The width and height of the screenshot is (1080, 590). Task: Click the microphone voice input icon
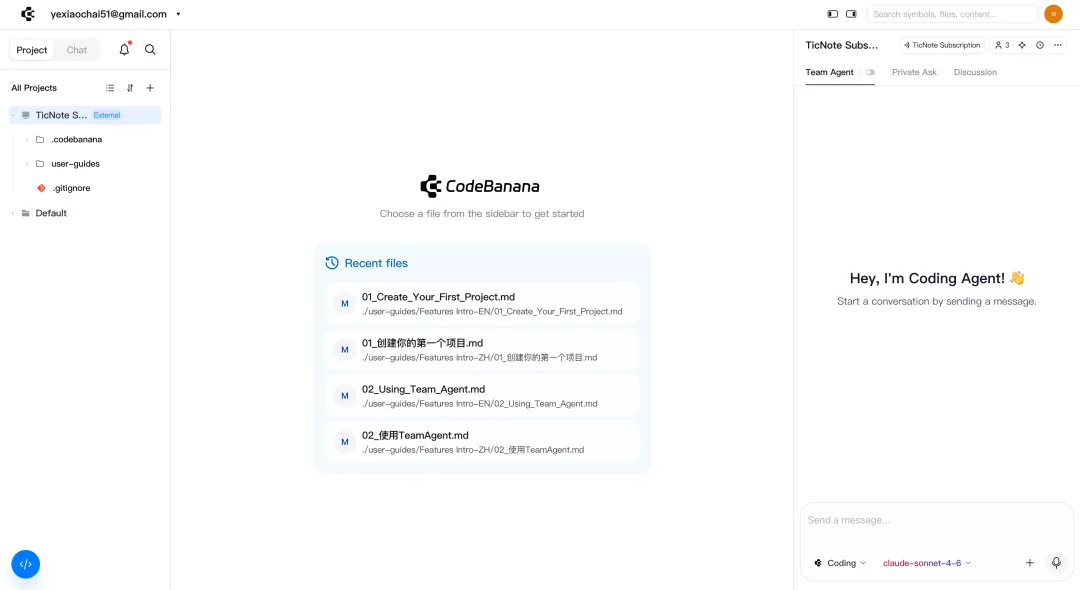[x=1056, y=563]
